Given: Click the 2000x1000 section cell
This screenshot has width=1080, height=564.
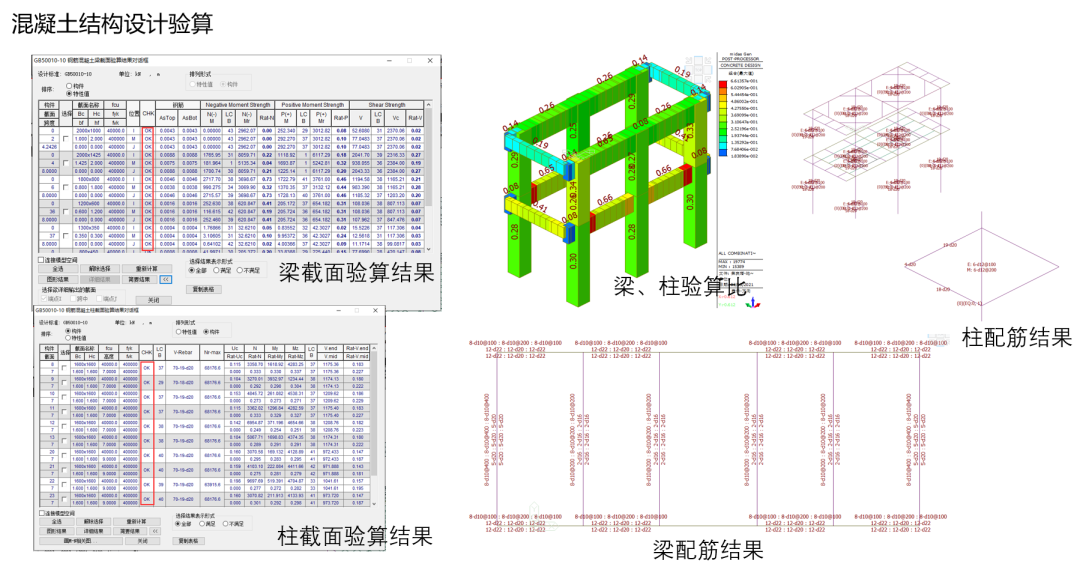Looking at the screenshot, I should point(88,130).
